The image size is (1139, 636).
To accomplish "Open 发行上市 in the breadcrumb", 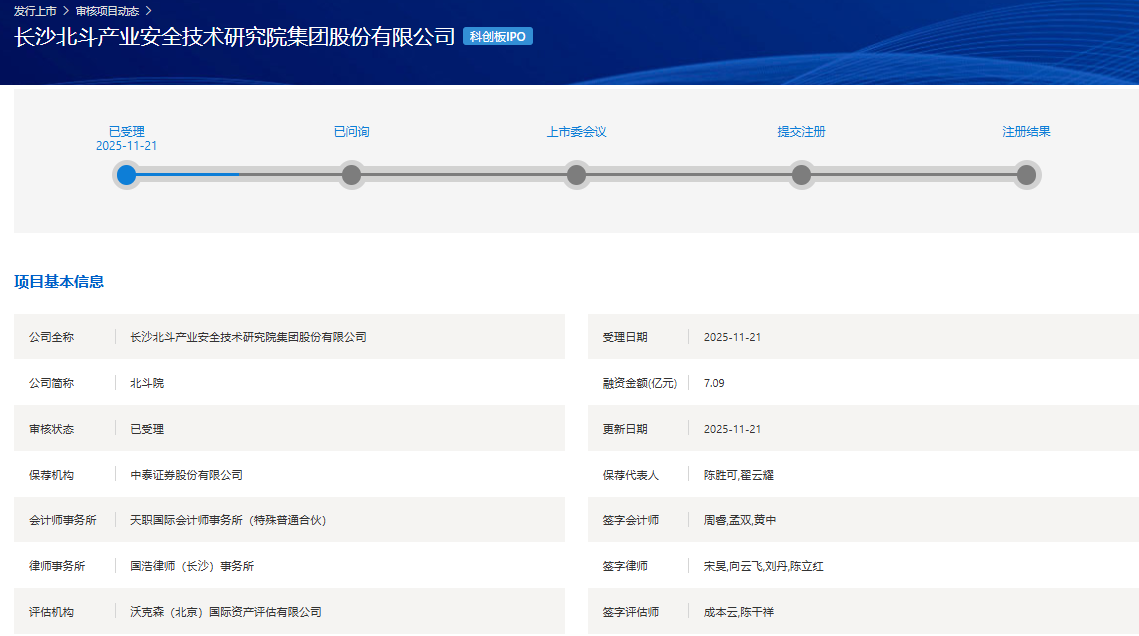I will click(35, 11).
